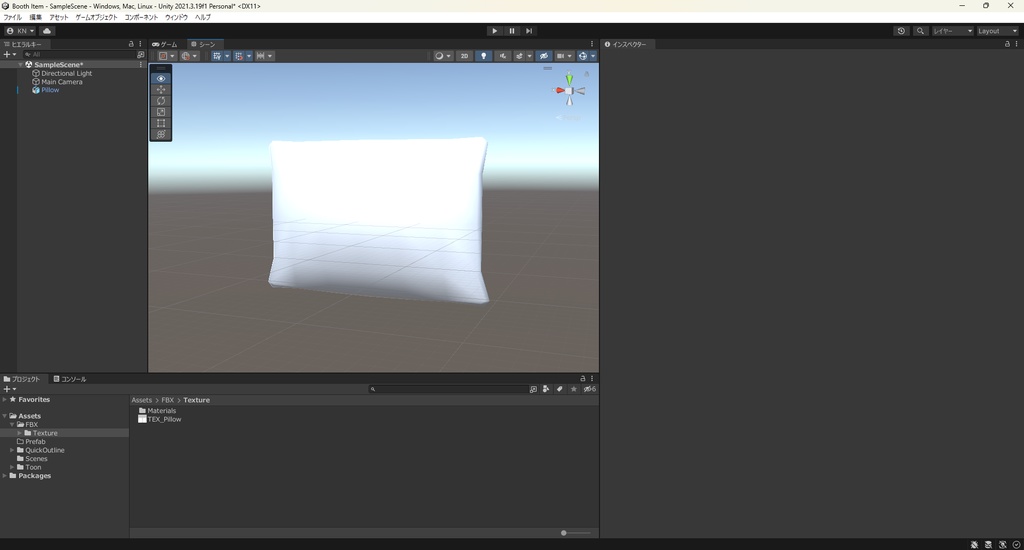Viewport: 1024px width, 550px height.
Task: Select the View (eye) tool in the scene overlay
Action: pyautogui.click(x=161, y=78)
